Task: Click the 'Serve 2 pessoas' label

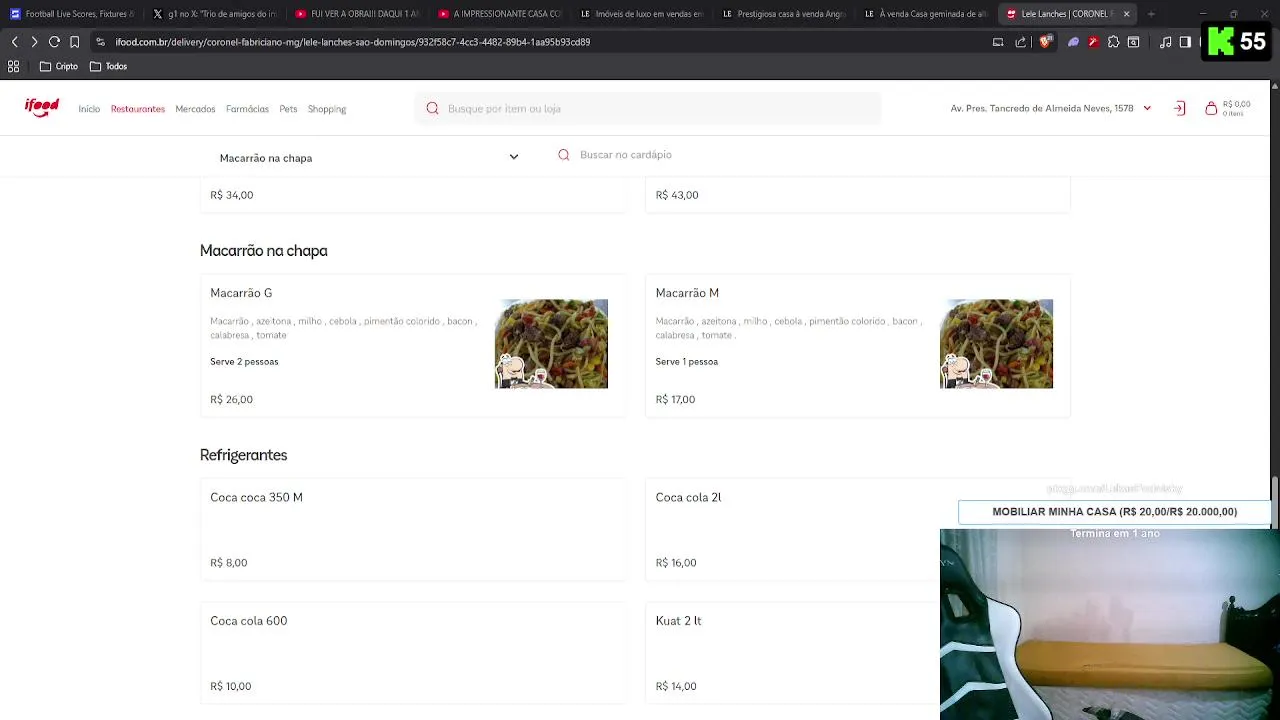Action: pyautogui.click(x=244, y=361)
